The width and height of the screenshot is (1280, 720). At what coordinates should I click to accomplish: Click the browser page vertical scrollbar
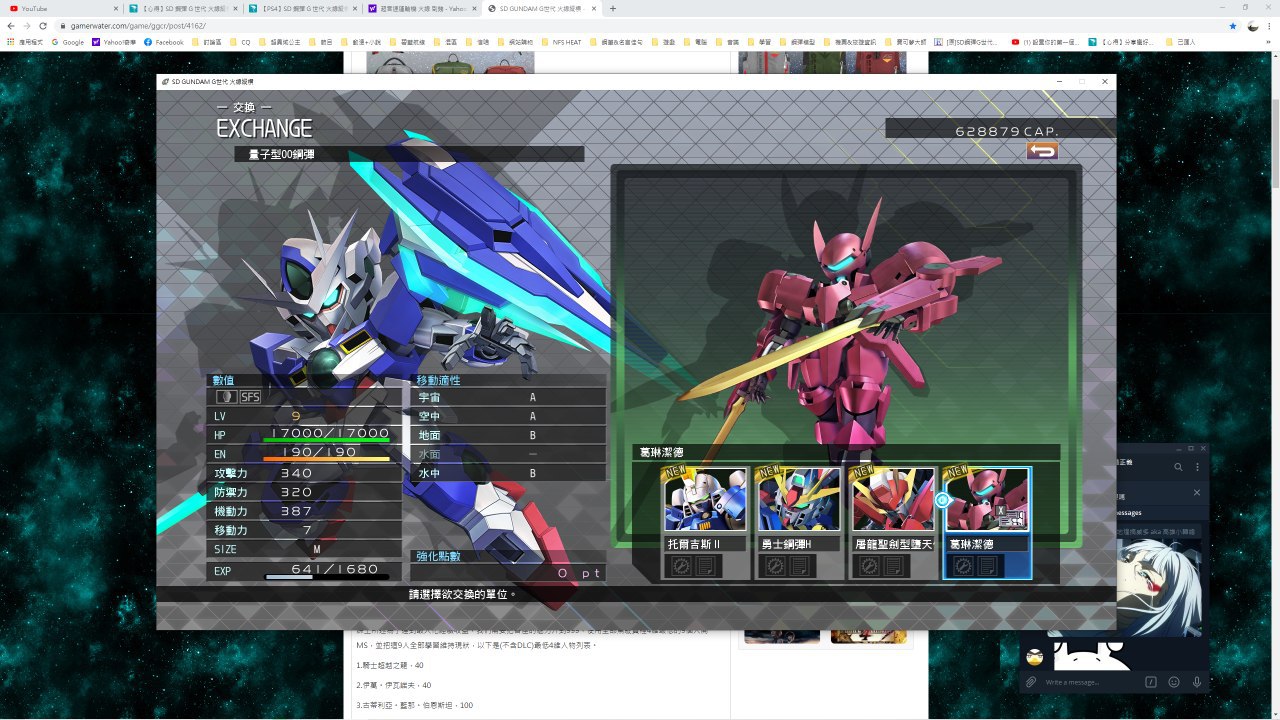(1274, 140)
